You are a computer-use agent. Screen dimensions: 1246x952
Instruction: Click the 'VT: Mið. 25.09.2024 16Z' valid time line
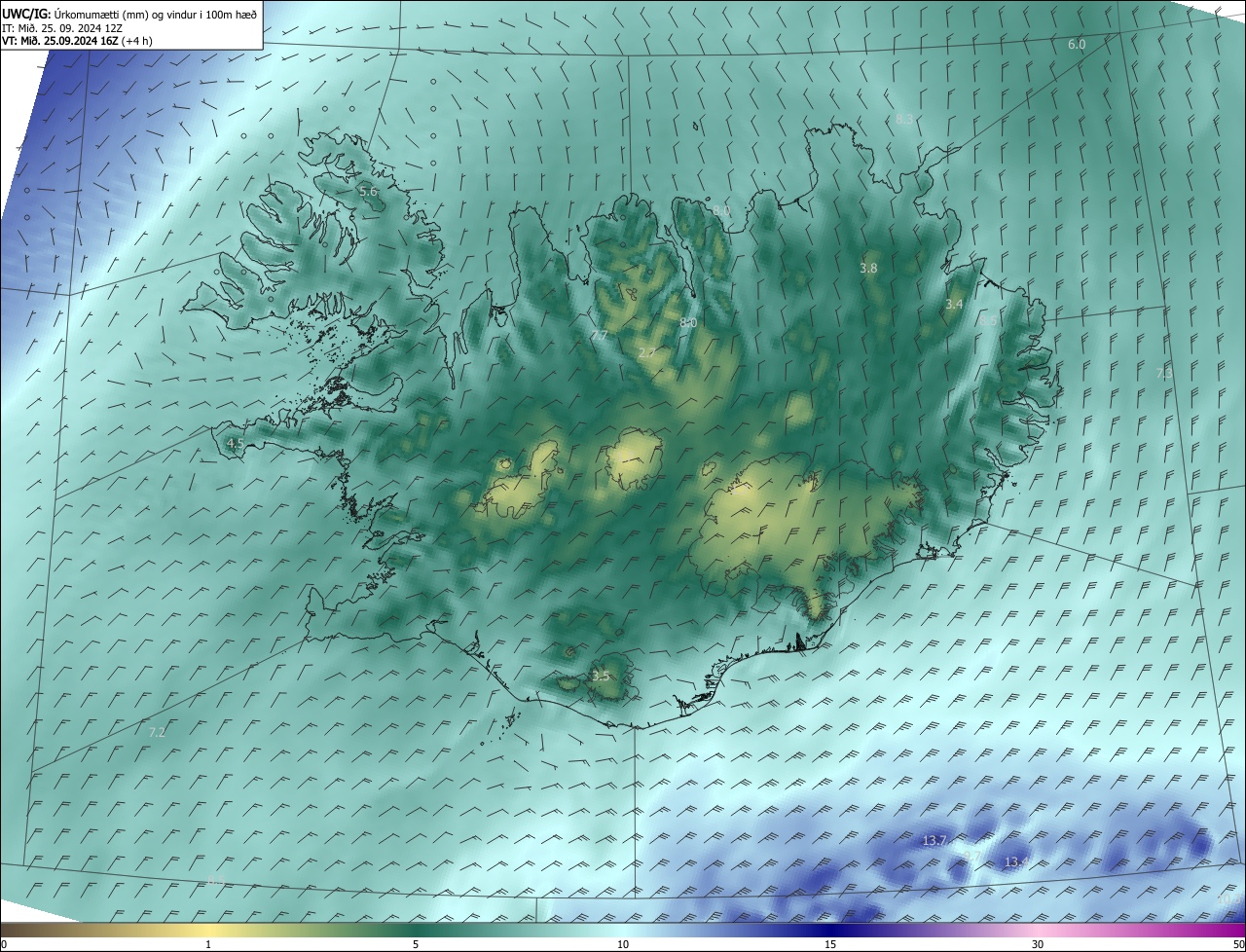coord(77,41)
